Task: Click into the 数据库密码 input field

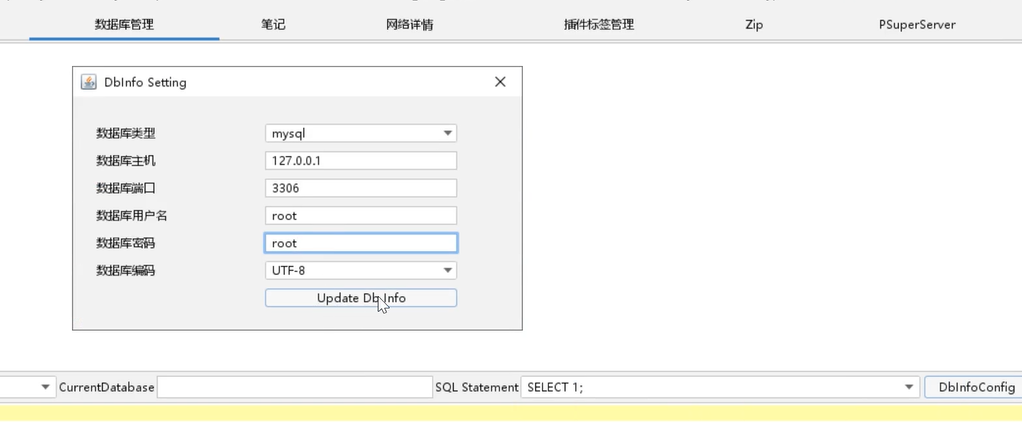Action: tap(360, 243)
